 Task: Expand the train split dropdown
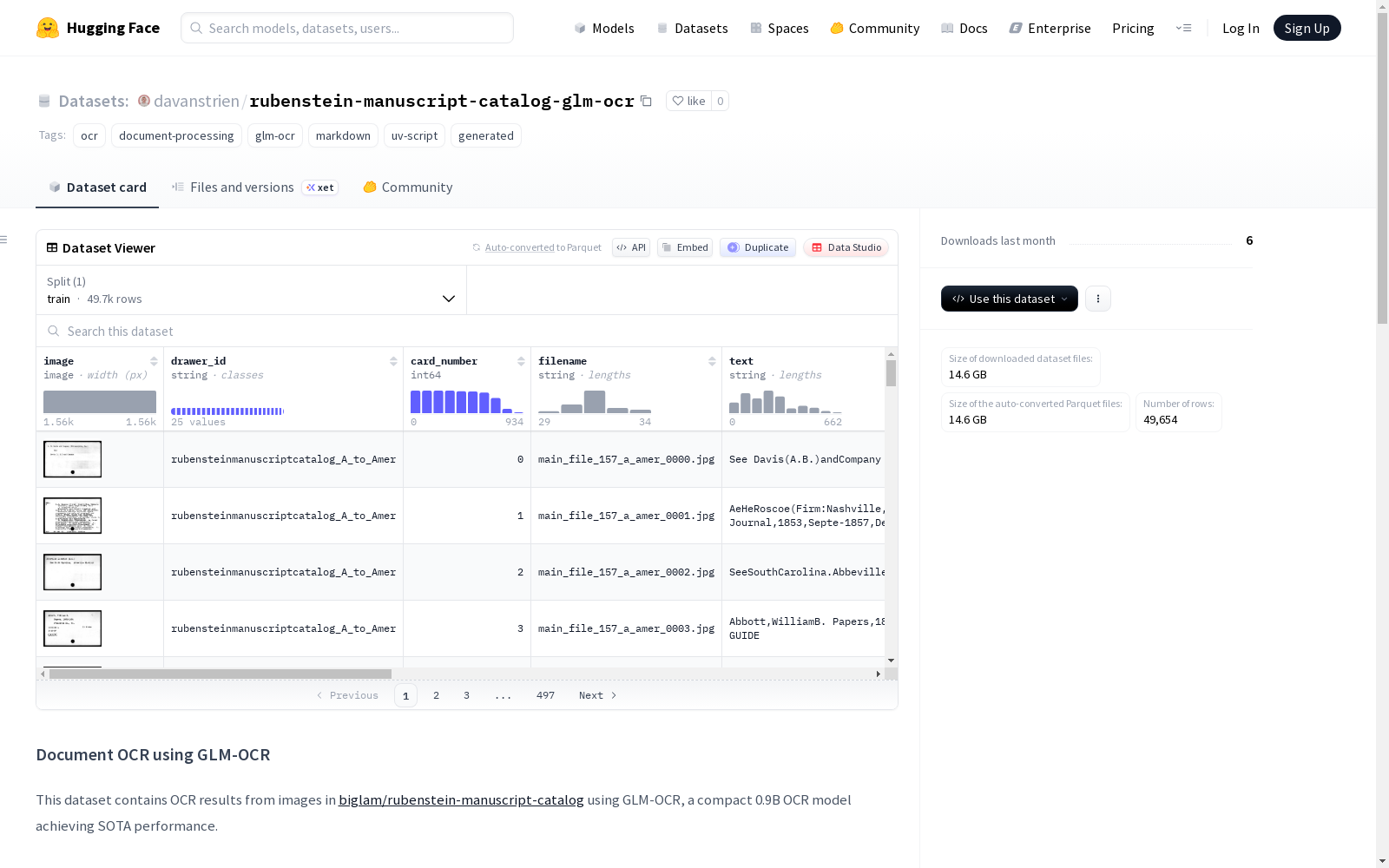pos(252,290)
